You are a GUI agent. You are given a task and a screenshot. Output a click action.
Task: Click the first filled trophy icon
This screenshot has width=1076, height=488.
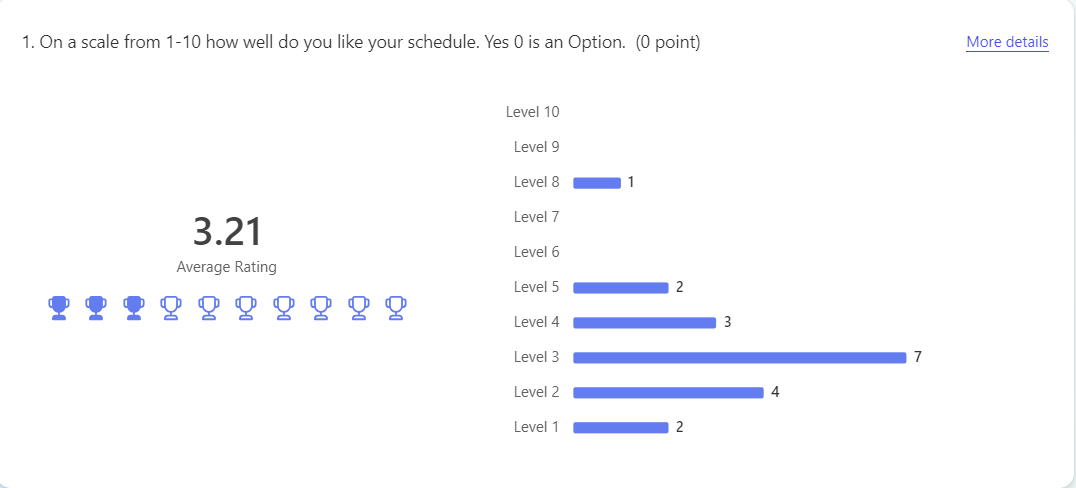point(59,307)
